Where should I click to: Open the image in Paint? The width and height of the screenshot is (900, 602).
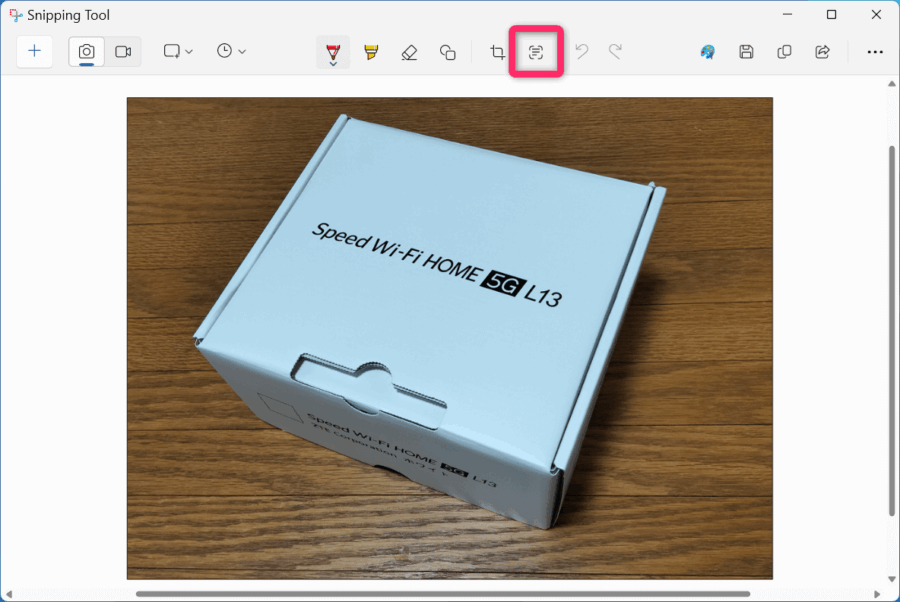click(x=707, y=51)
